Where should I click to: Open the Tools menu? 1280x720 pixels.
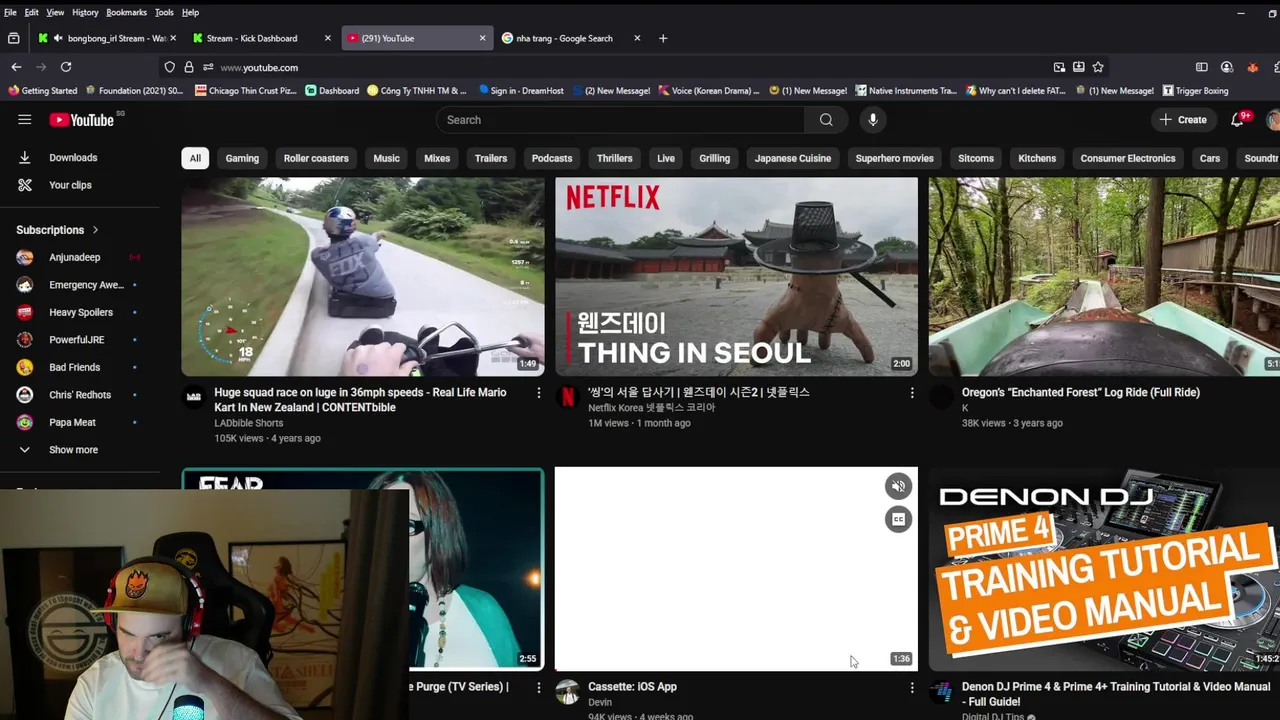pyautogui.click(x=164, y=12)
